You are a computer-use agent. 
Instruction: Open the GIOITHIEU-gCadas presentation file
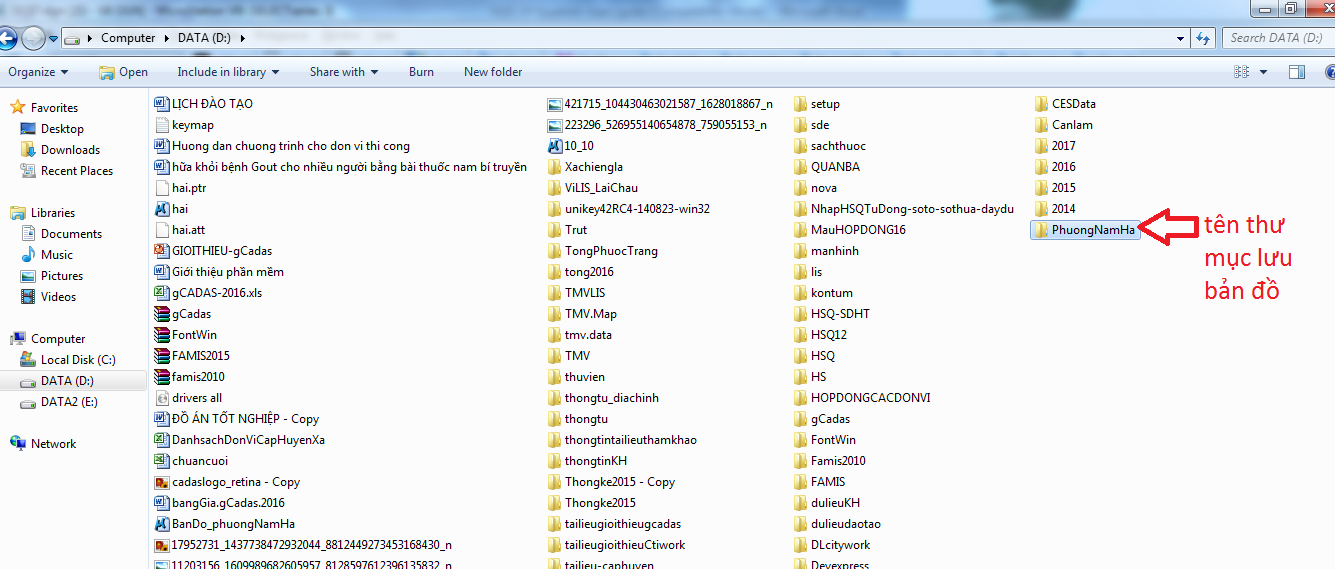click(221, 251)
